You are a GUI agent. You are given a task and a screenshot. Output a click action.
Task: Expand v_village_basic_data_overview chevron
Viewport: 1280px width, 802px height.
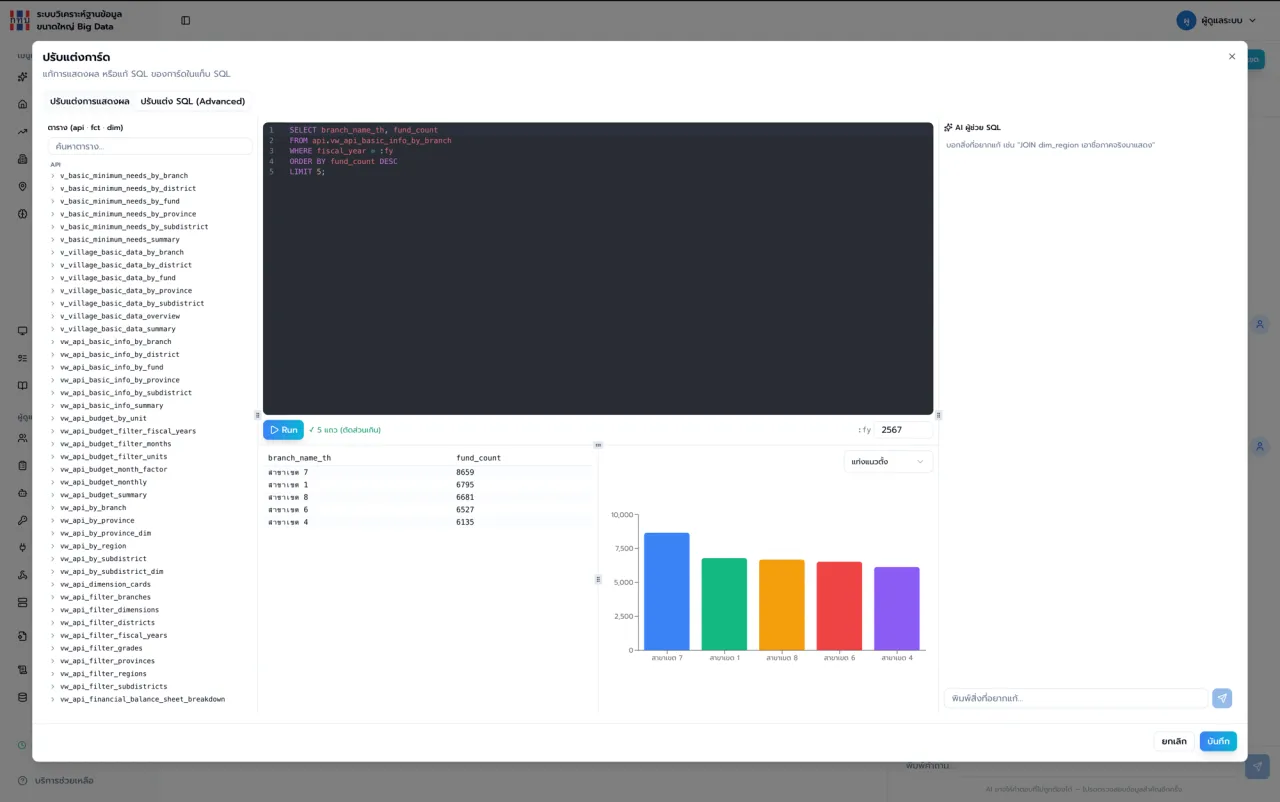pyautogui.click(x=53, y=316)
